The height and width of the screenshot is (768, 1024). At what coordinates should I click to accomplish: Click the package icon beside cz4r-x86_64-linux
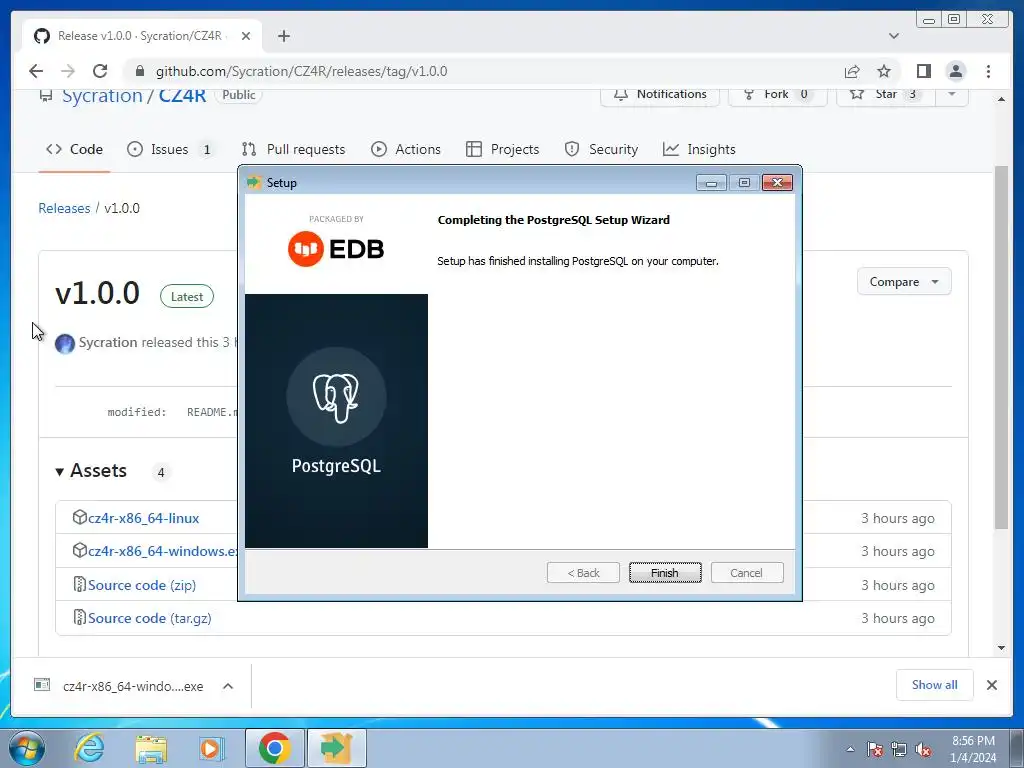point(79,517)
